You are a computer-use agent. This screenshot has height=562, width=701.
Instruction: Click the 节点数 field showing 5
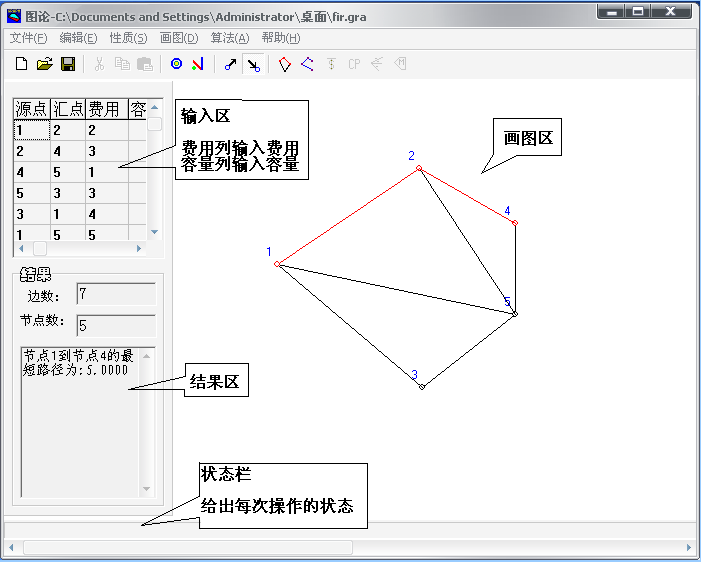tap(116, 325)
